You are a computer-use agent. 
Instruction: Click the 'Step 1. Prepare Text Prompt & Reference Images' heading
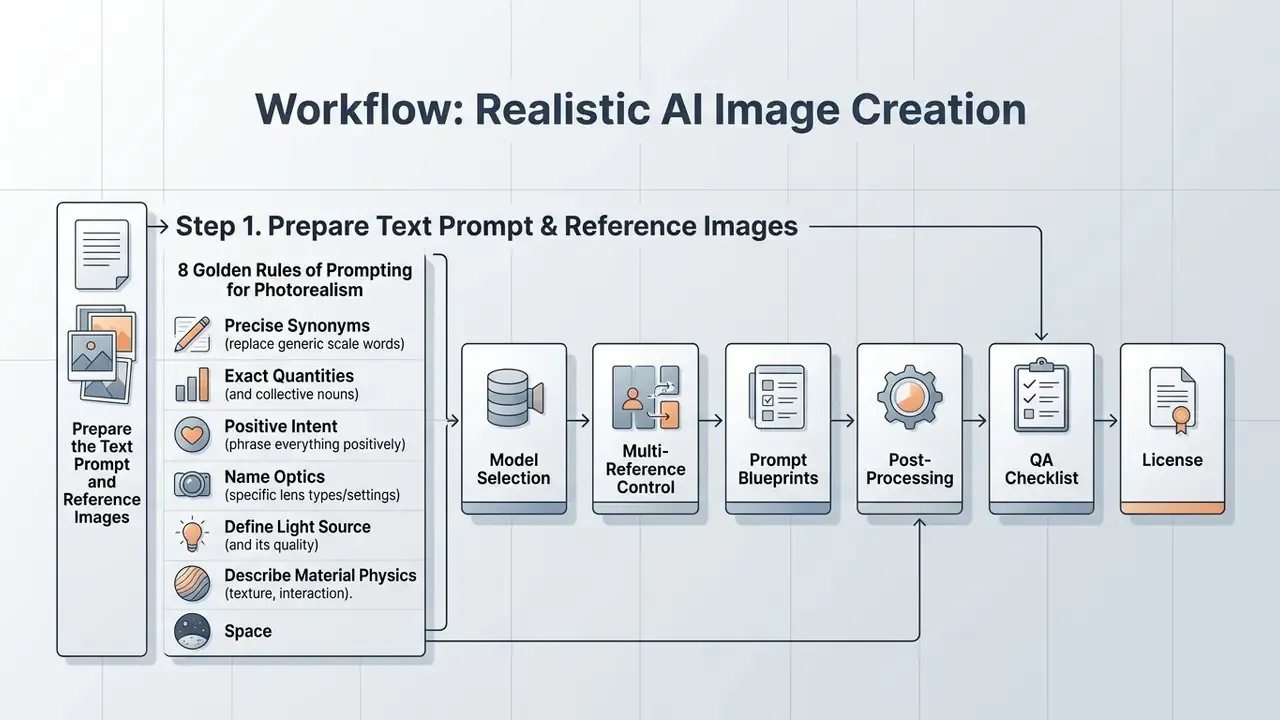click(x=487, y=226)
